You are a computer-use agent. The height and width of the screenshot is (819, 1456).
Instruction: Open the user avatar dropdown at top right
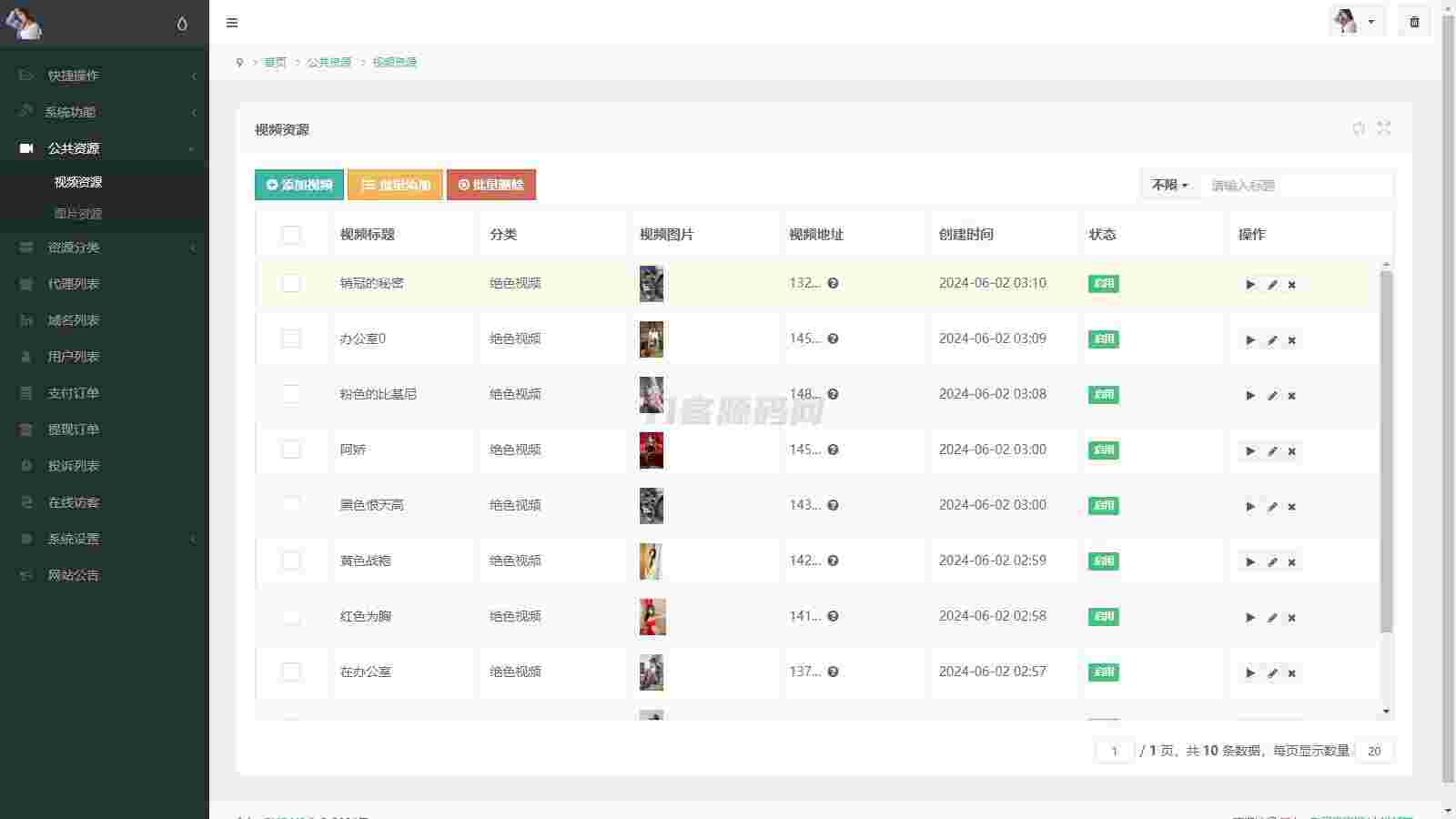click(1356, 22)
